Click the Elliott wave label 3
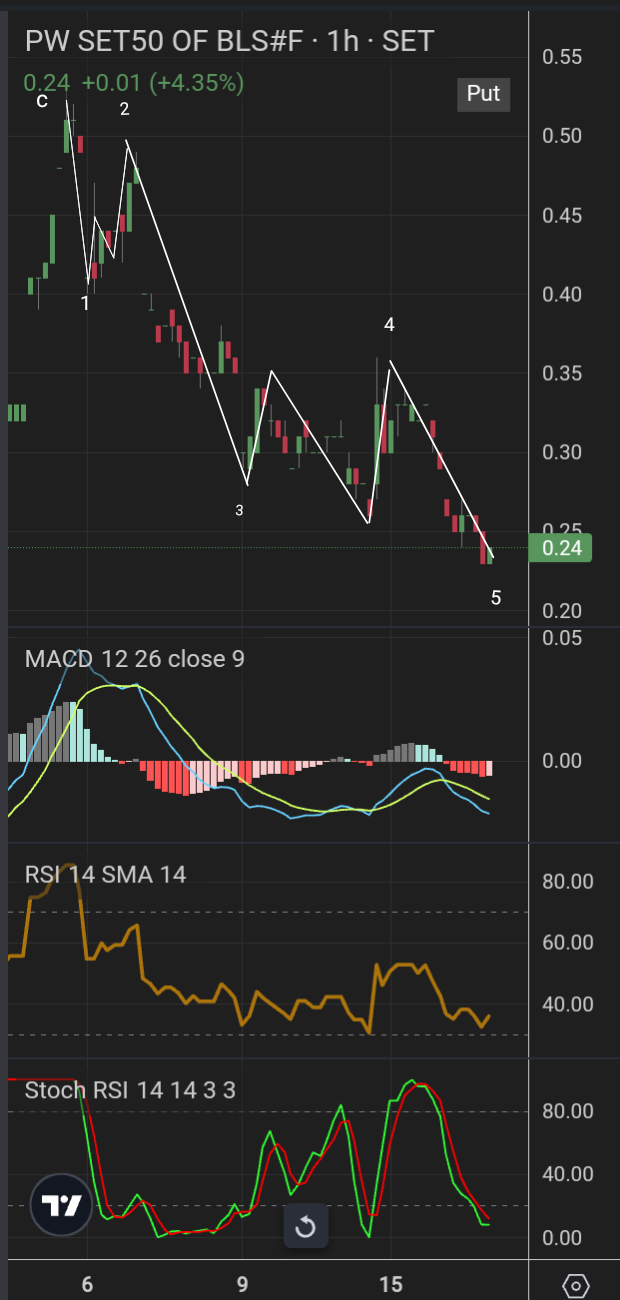This screenshot has width=620, height=1300. [x=239, y=510]
